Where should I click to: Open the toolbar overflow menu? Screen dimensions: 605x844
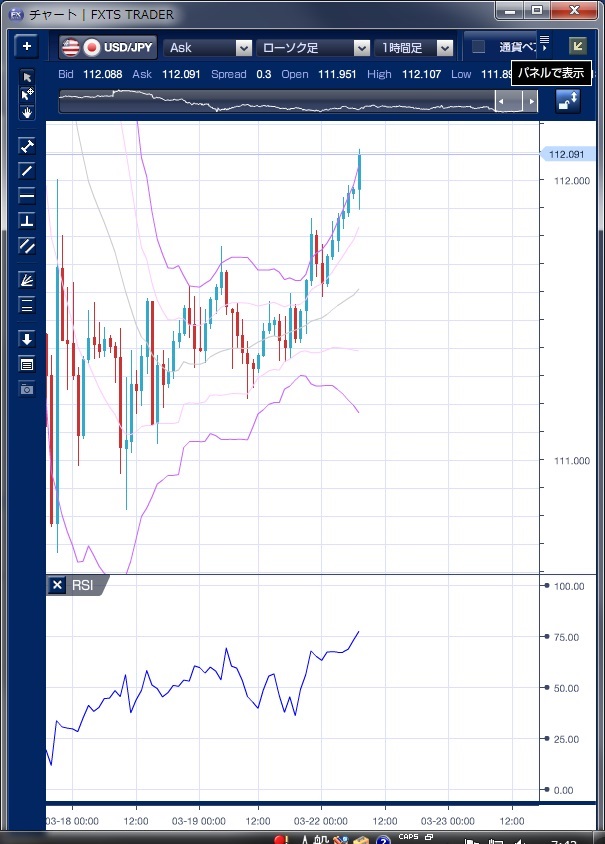(x=544, y=41)
